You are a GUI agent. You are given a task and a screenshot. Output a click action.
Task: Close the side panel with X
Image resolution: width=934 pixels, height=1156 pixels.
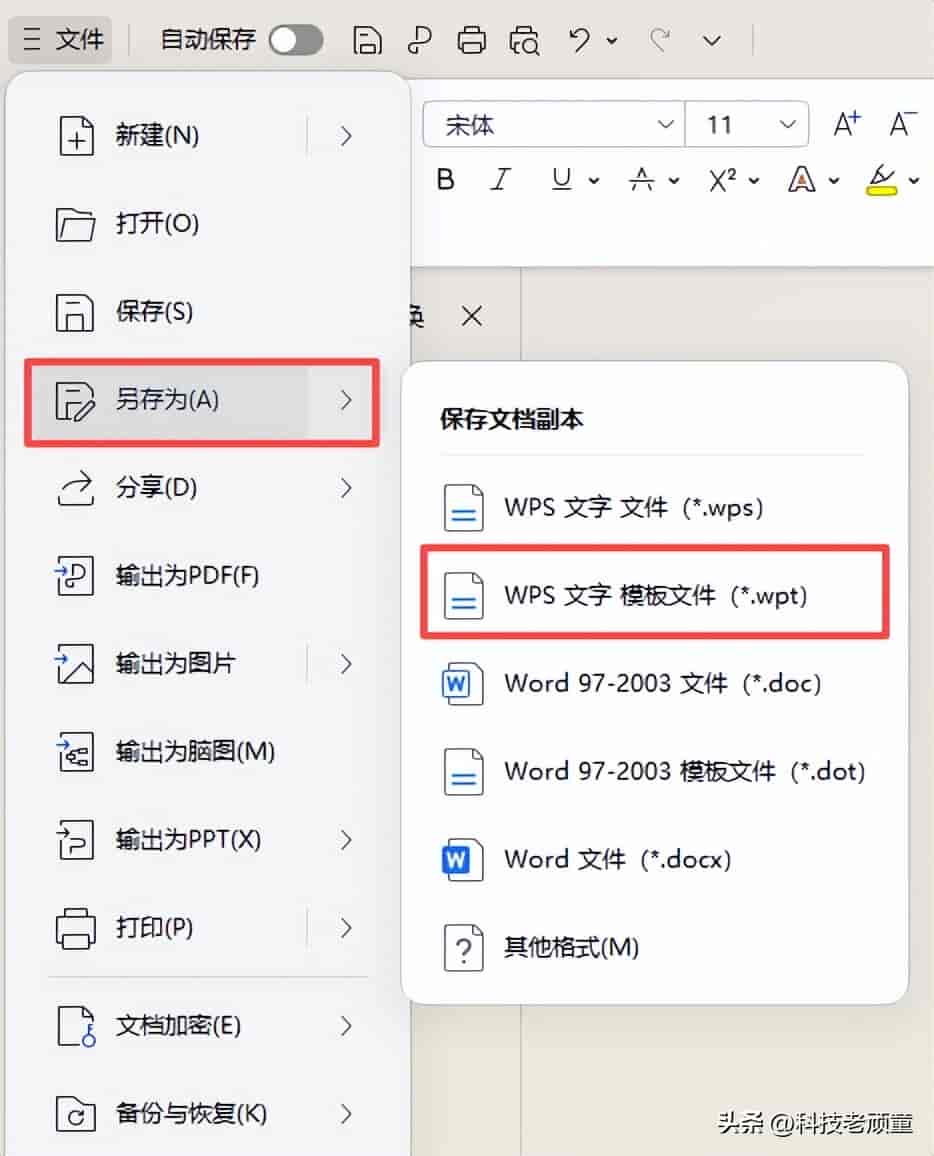point(472,316)
